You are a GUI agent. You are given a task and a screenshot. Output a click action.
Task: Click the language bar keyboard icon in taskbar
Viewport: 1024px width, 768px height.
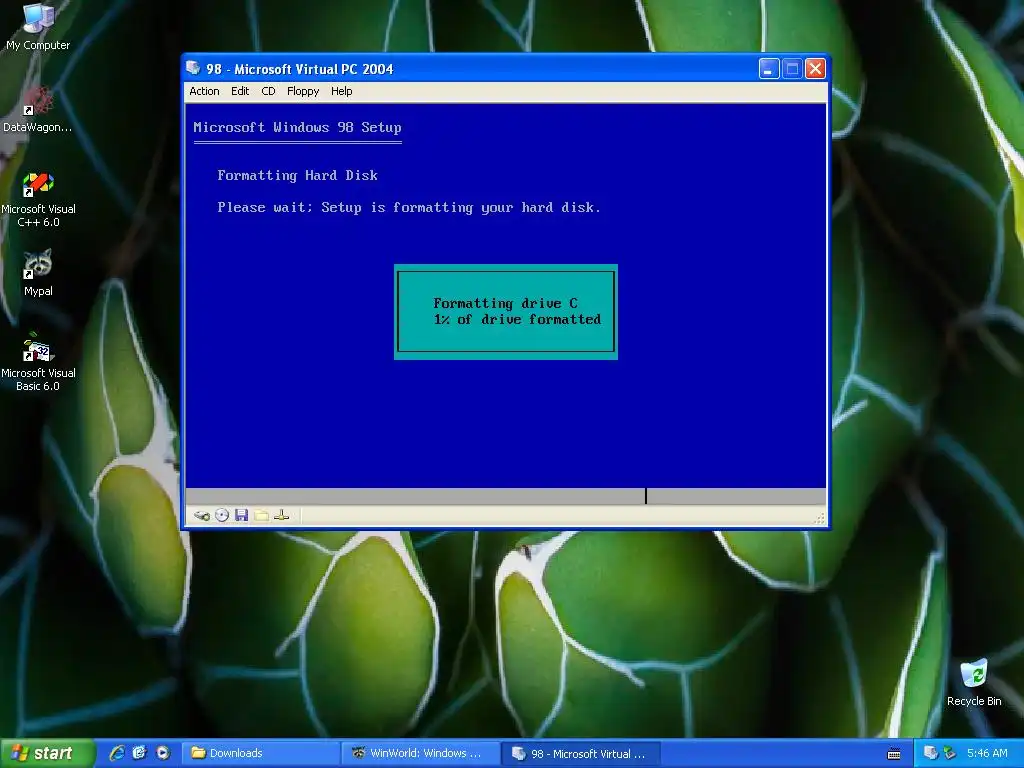click(x=894, y=754)
